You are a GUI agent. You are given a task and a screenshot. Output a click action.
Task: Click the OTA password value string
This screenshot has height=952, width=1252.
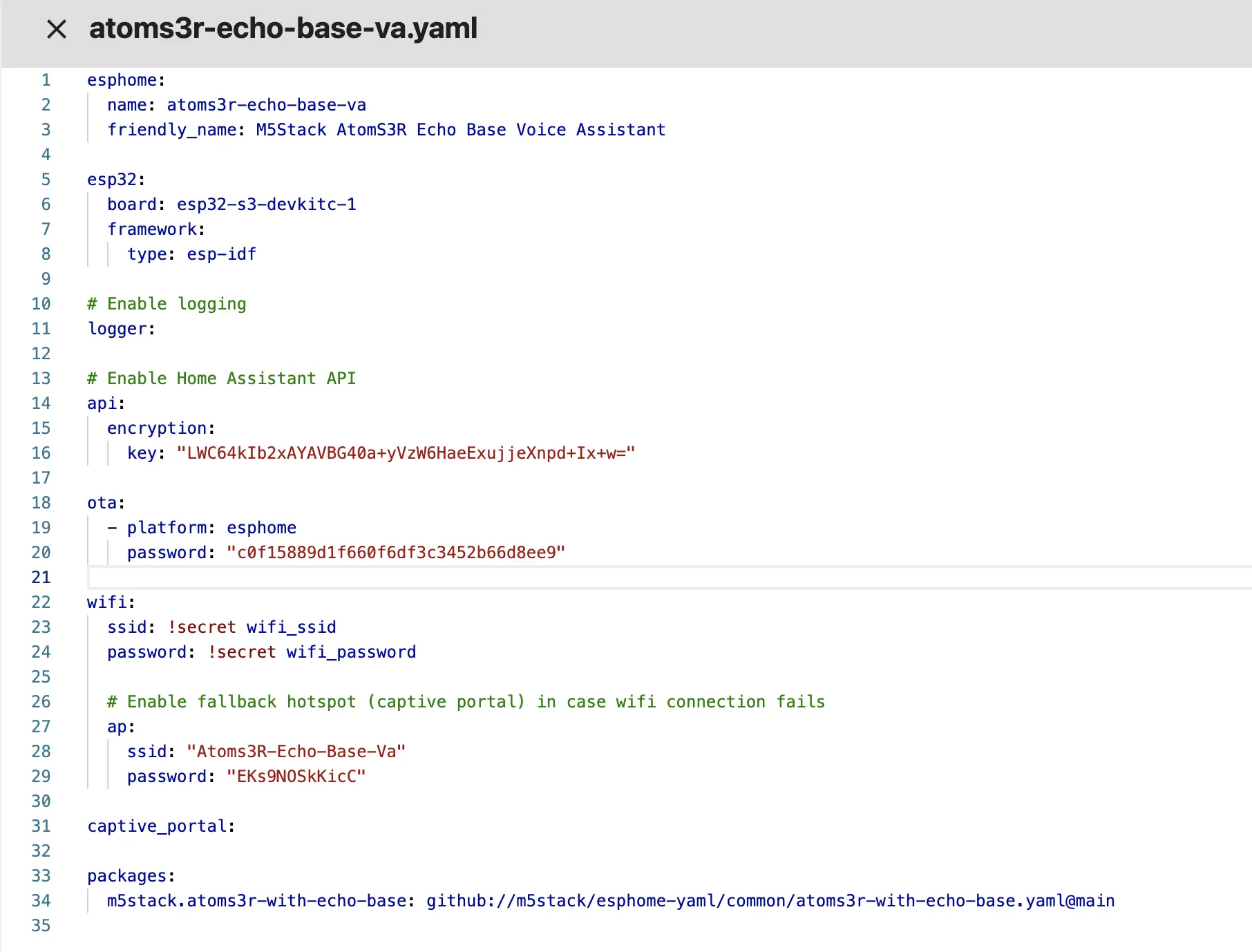(x=395, y=553)
